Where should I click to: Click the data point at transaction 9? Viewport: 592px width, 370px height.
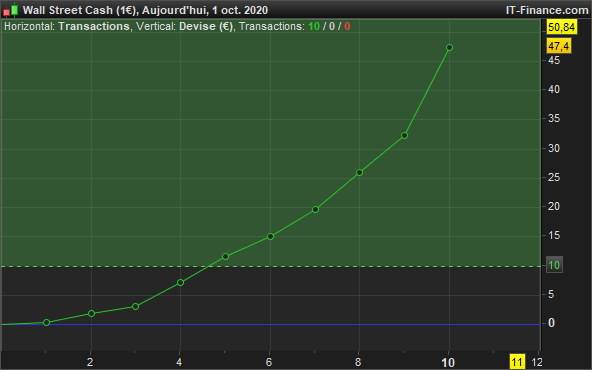[x=404, y=136]
